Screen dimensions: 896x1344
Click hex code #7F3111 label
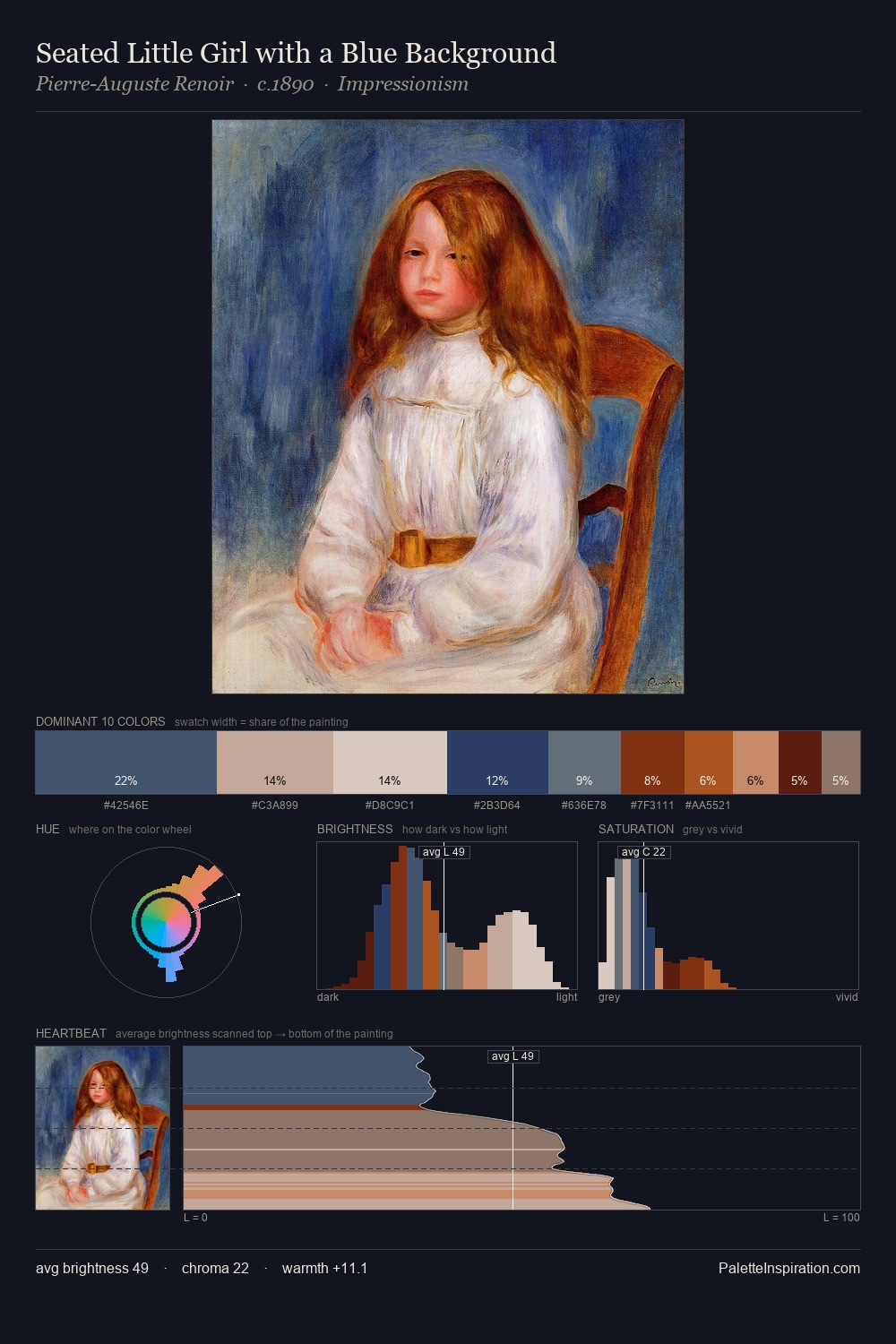click(652, 806)
